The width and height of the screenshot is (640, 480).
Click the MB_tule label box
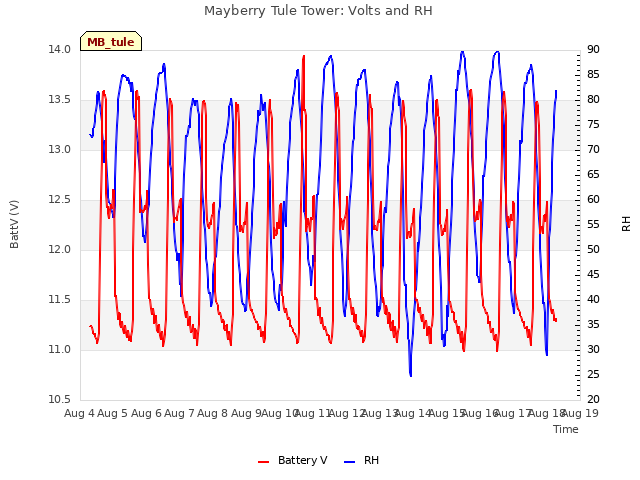click(x=111, y=41)
